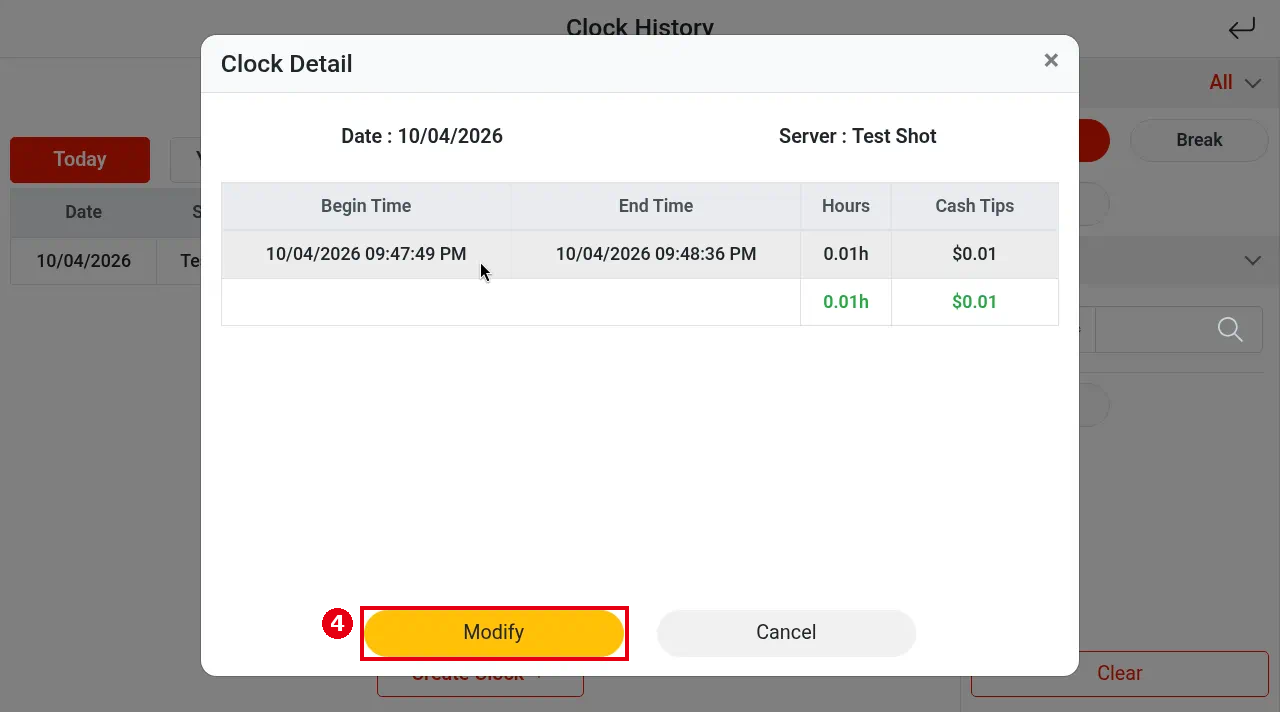Click the Clear button
The image size is (1280, 712).
(x=1120, y=673)
